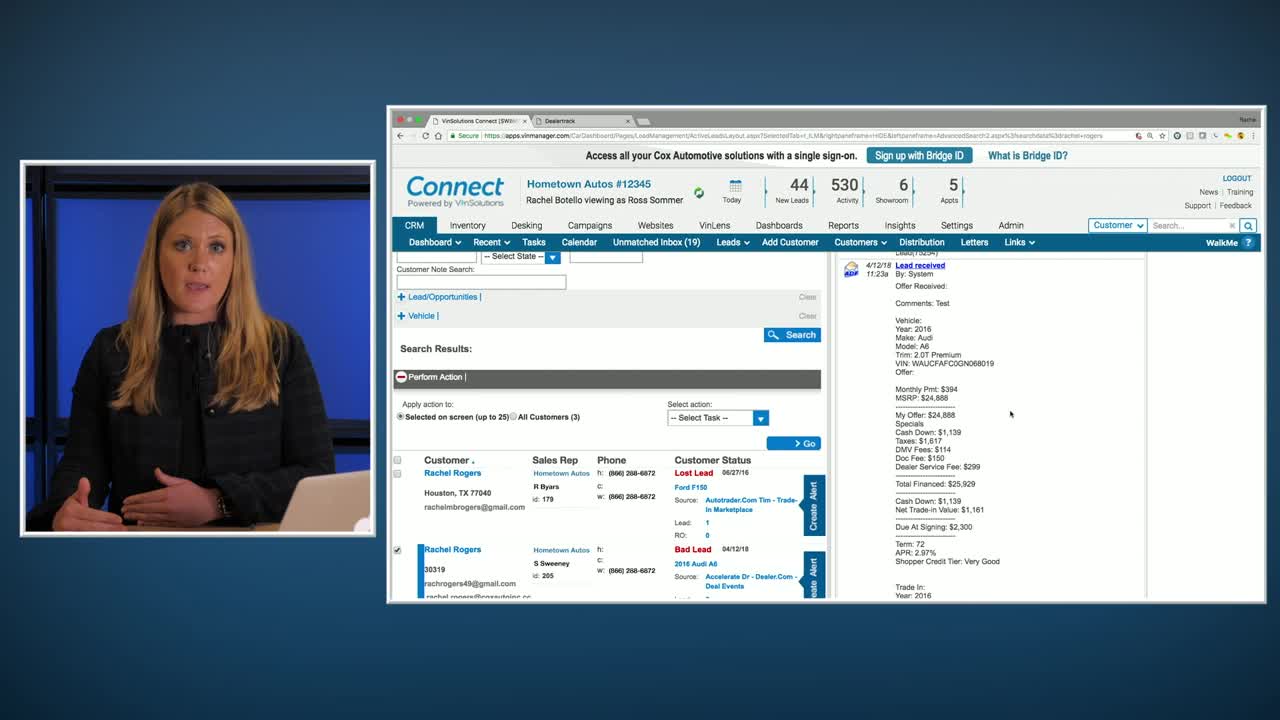Open the Insights tab
1280x720 pixels.
(x=899, y=226)
